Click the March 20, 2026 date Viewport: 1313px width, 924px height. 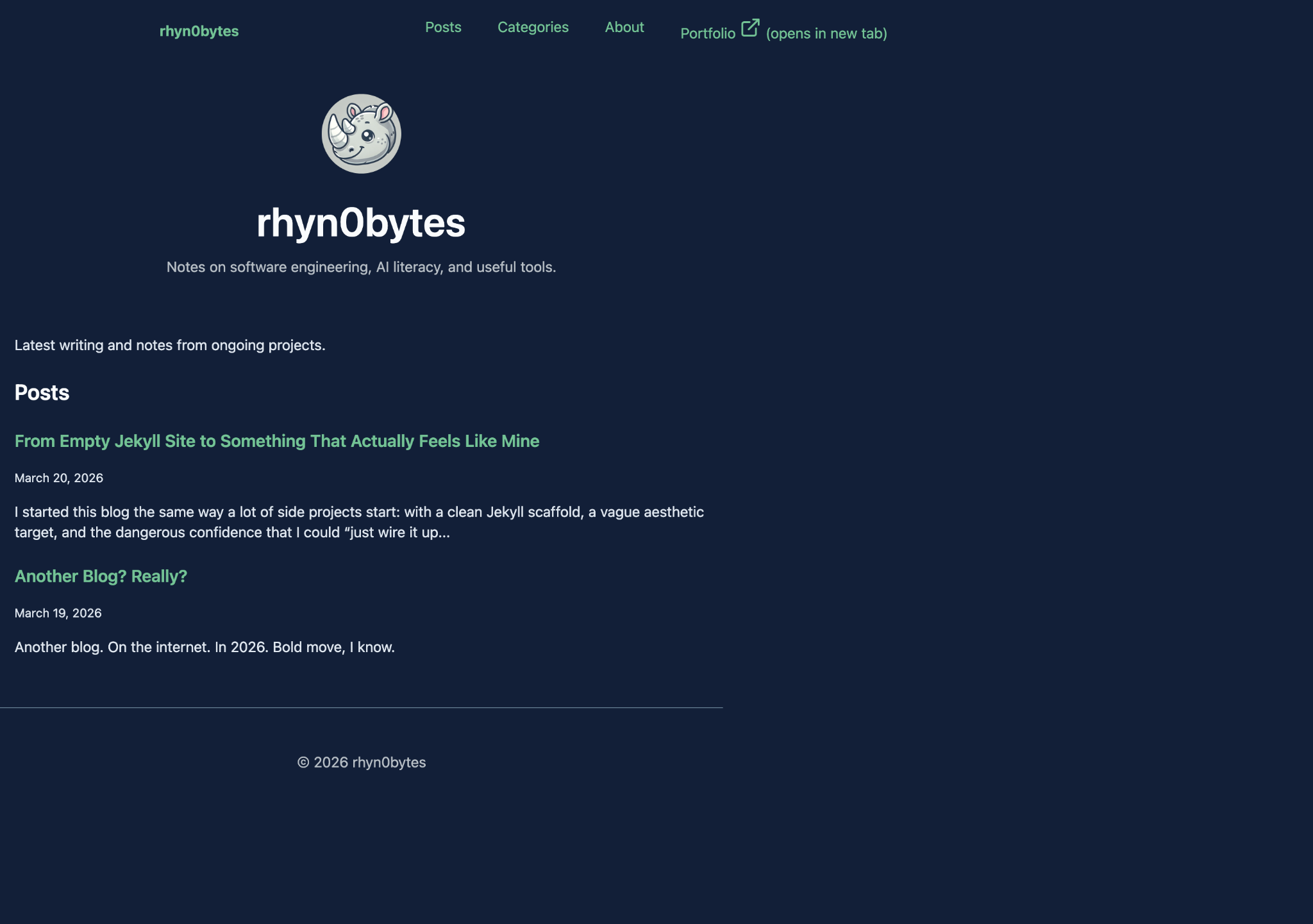(x=59, y=478)
